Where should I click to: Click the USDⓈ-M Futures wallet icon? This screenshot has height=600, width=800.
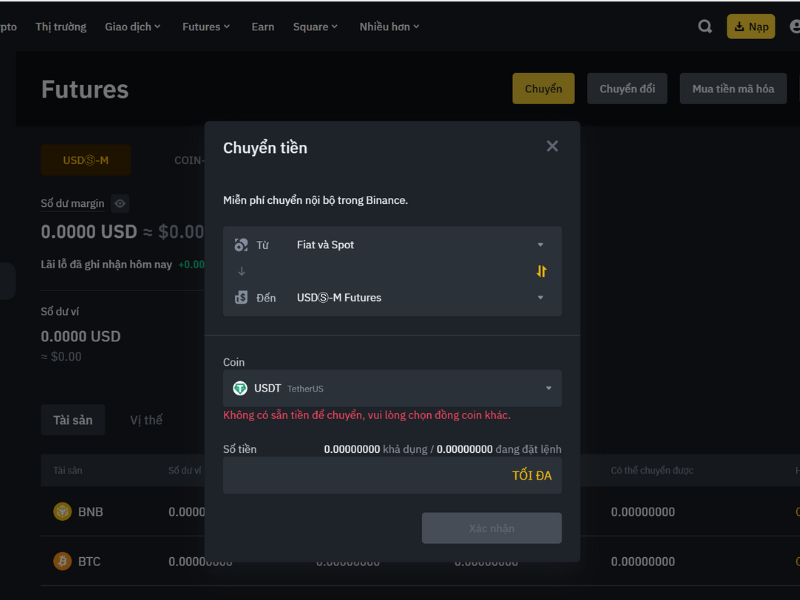[x=241, y=297]
